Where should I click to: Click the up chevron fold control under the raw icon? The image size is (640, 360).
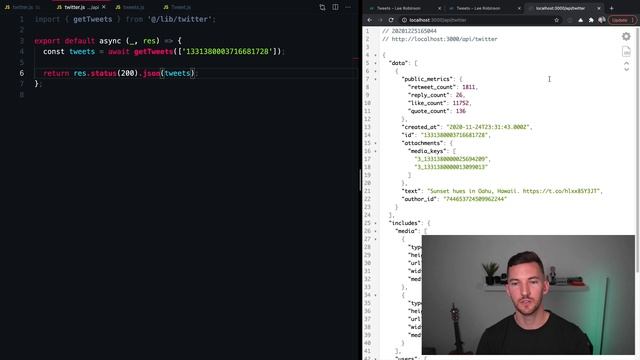(x=627, y=63)
